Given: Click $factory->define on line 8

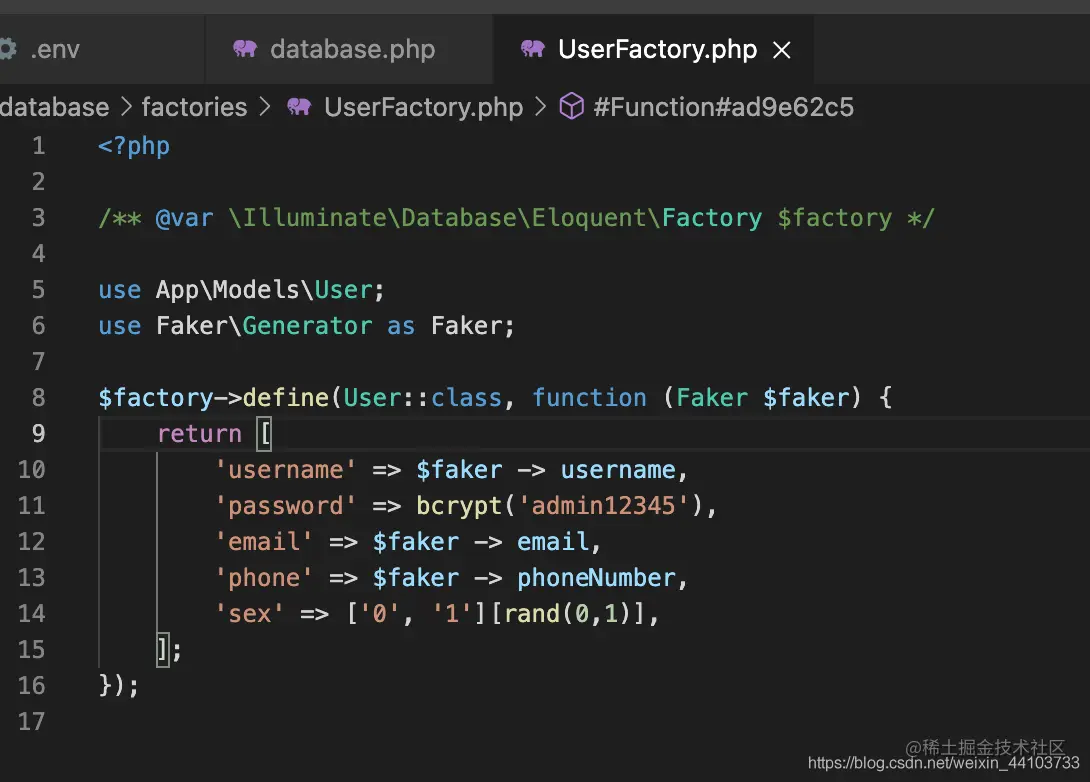Looking at the screenshot, I should tap(214, 398).
